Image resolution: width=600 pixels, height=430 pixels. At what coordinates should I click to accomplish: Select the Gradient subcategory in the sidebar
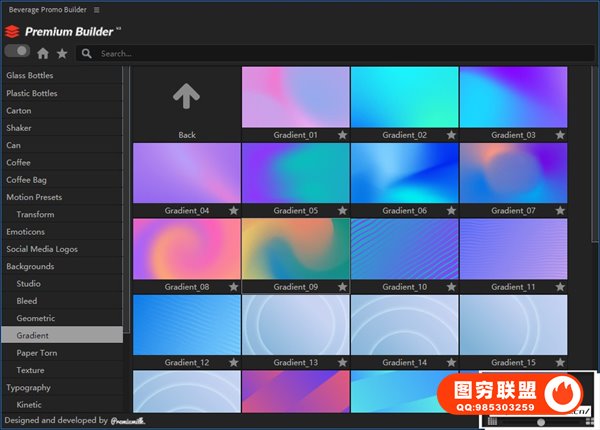point(33,336)
